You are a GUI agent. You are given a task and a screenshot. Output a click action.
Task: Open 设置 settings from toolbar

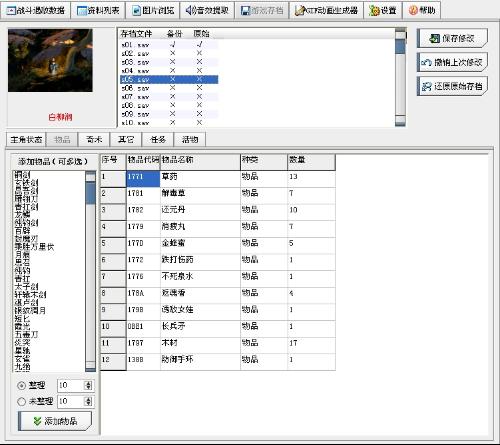(x=383, y=10)
